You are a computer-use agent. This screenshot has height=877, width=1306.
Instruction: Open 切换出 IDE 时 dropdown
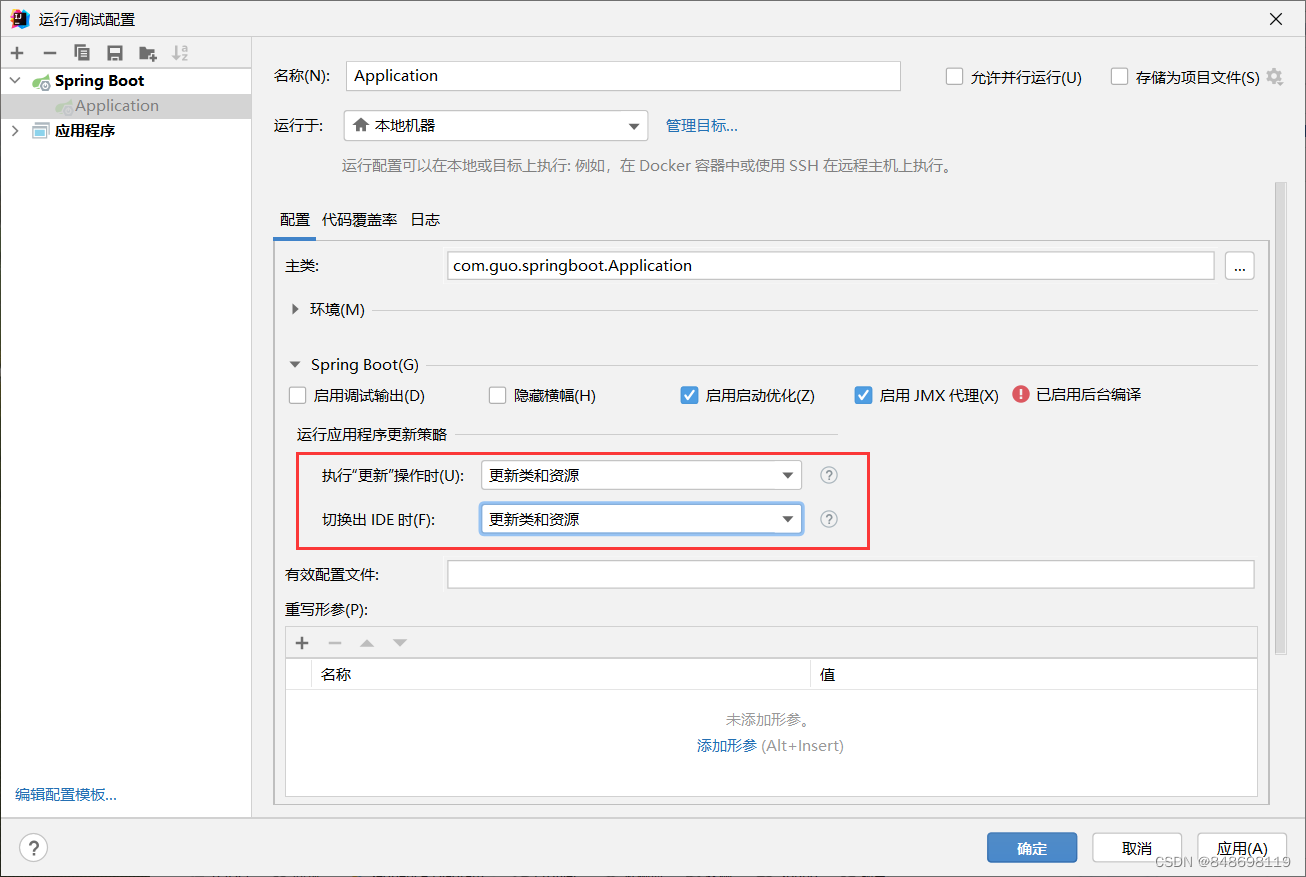pos(641,519)
